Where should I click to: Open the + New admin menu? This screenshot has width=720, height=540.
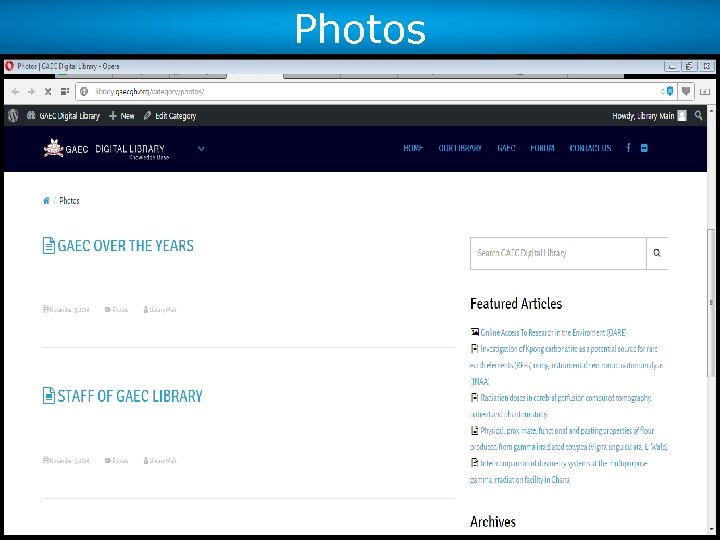point(122,116)
